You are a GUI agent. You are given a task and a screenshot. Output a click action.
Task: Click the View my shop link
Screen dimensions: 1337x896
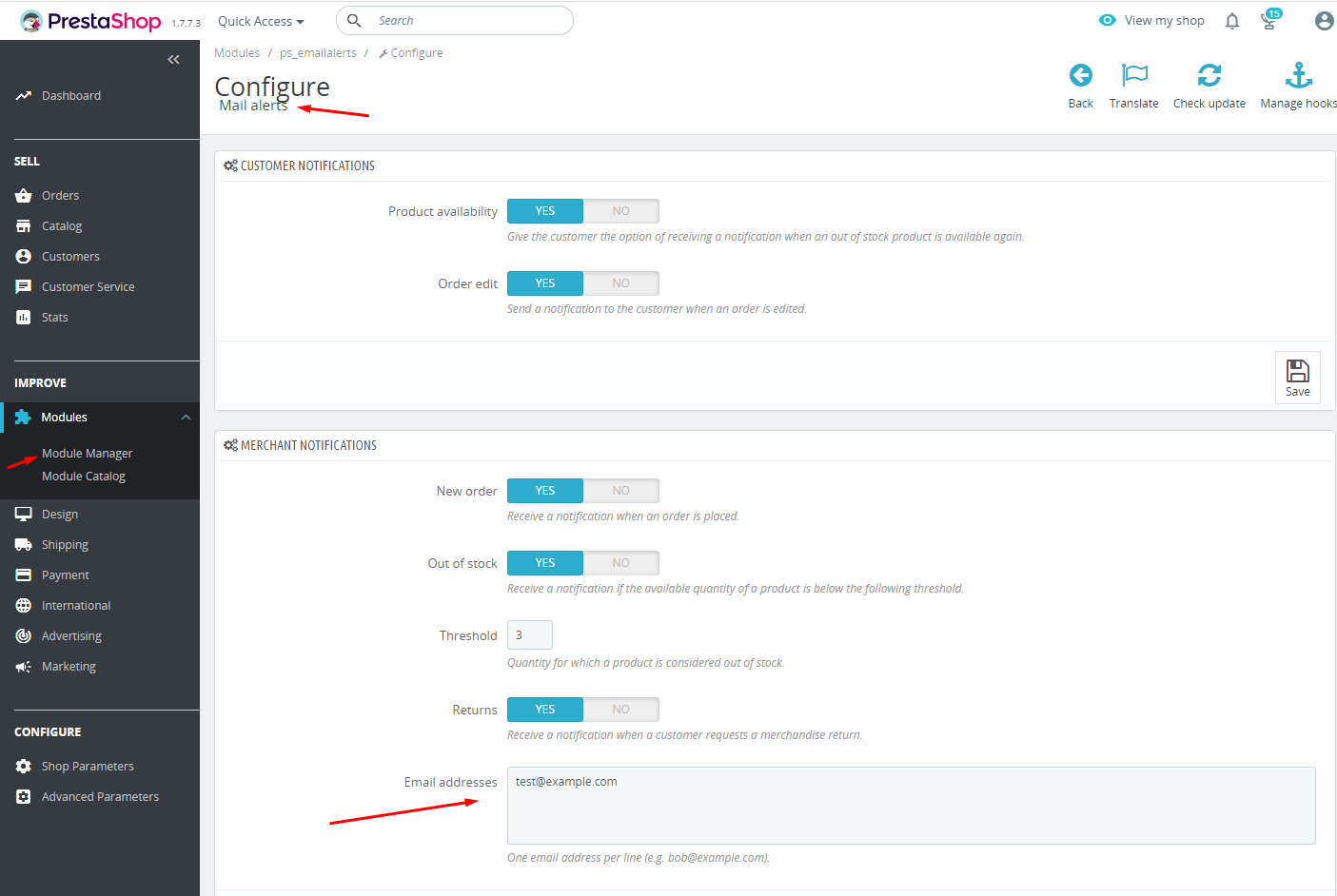click(x=1151, y=20)
